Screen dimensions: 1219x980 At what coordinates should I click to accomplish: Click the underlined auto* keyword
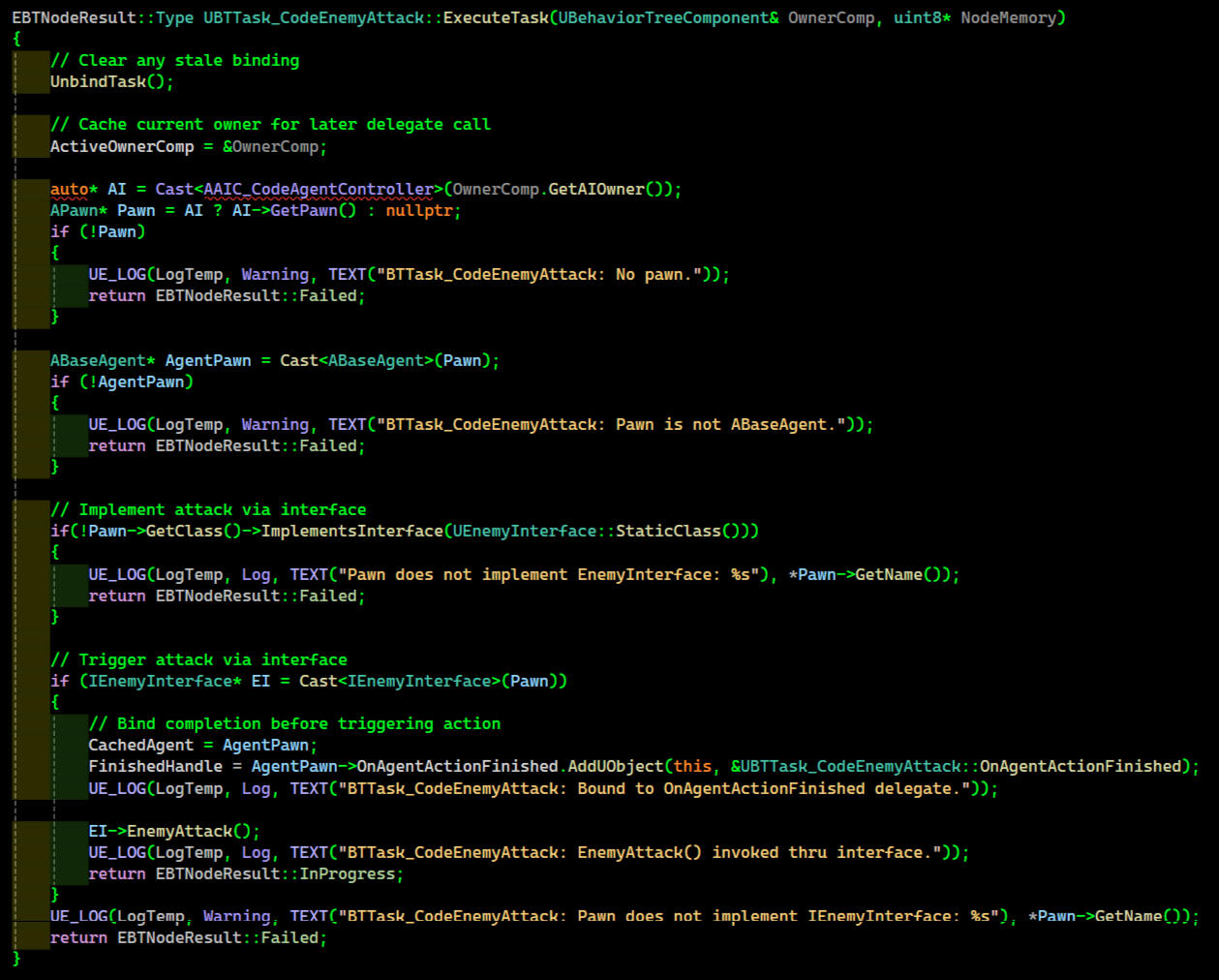coord(74,189)
